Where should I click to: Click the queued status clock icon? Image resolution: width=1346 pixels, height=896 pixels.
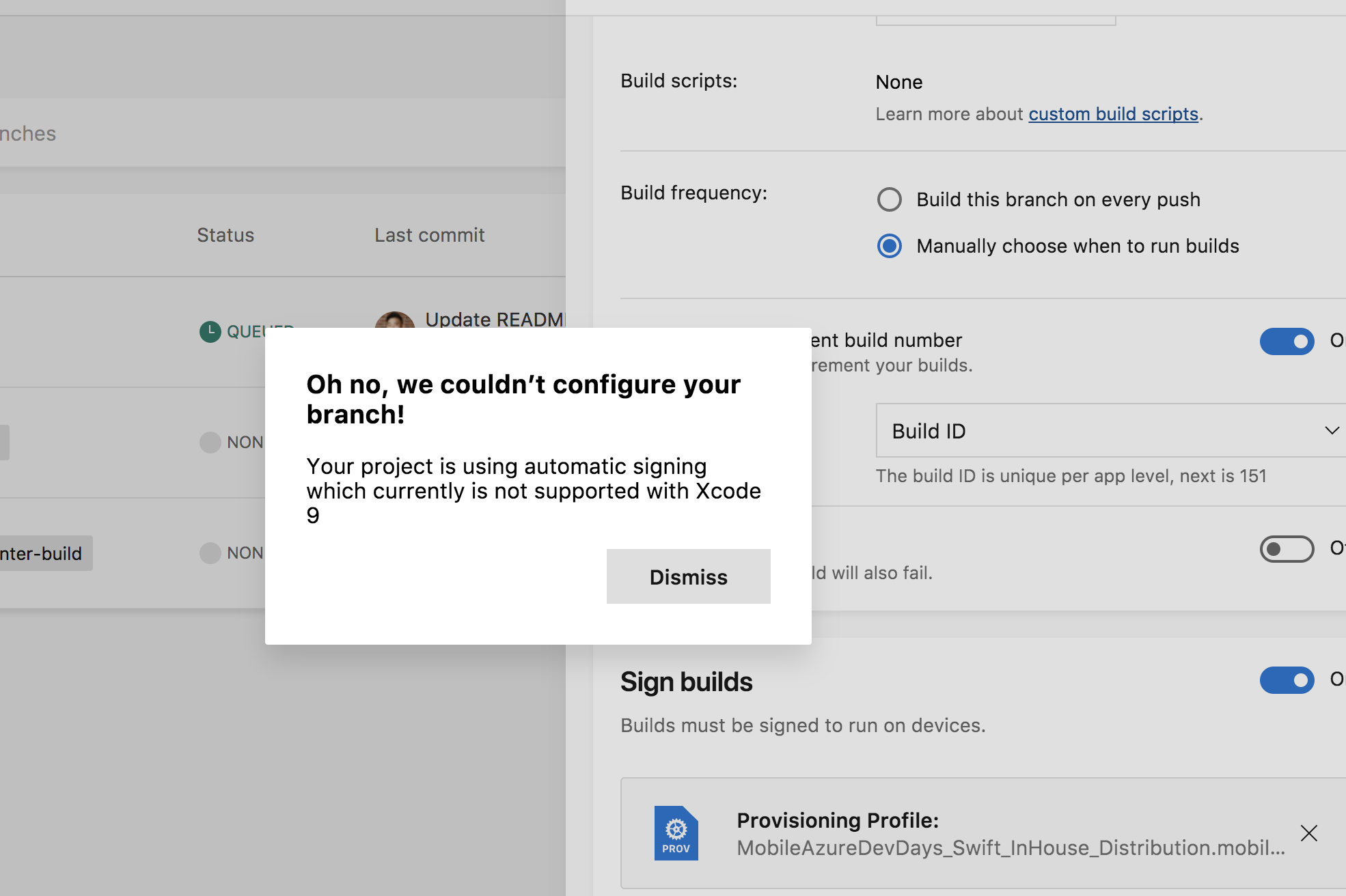(210, 332)
